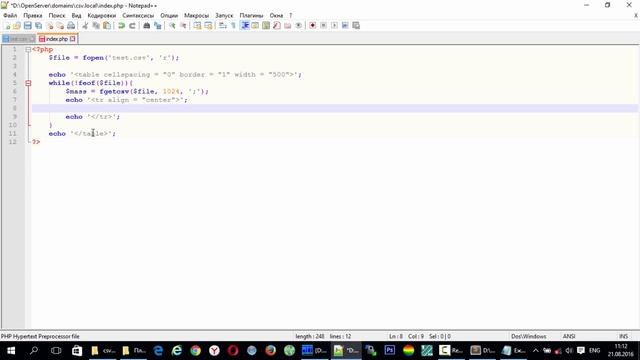Click the fopen line of code

113,58
